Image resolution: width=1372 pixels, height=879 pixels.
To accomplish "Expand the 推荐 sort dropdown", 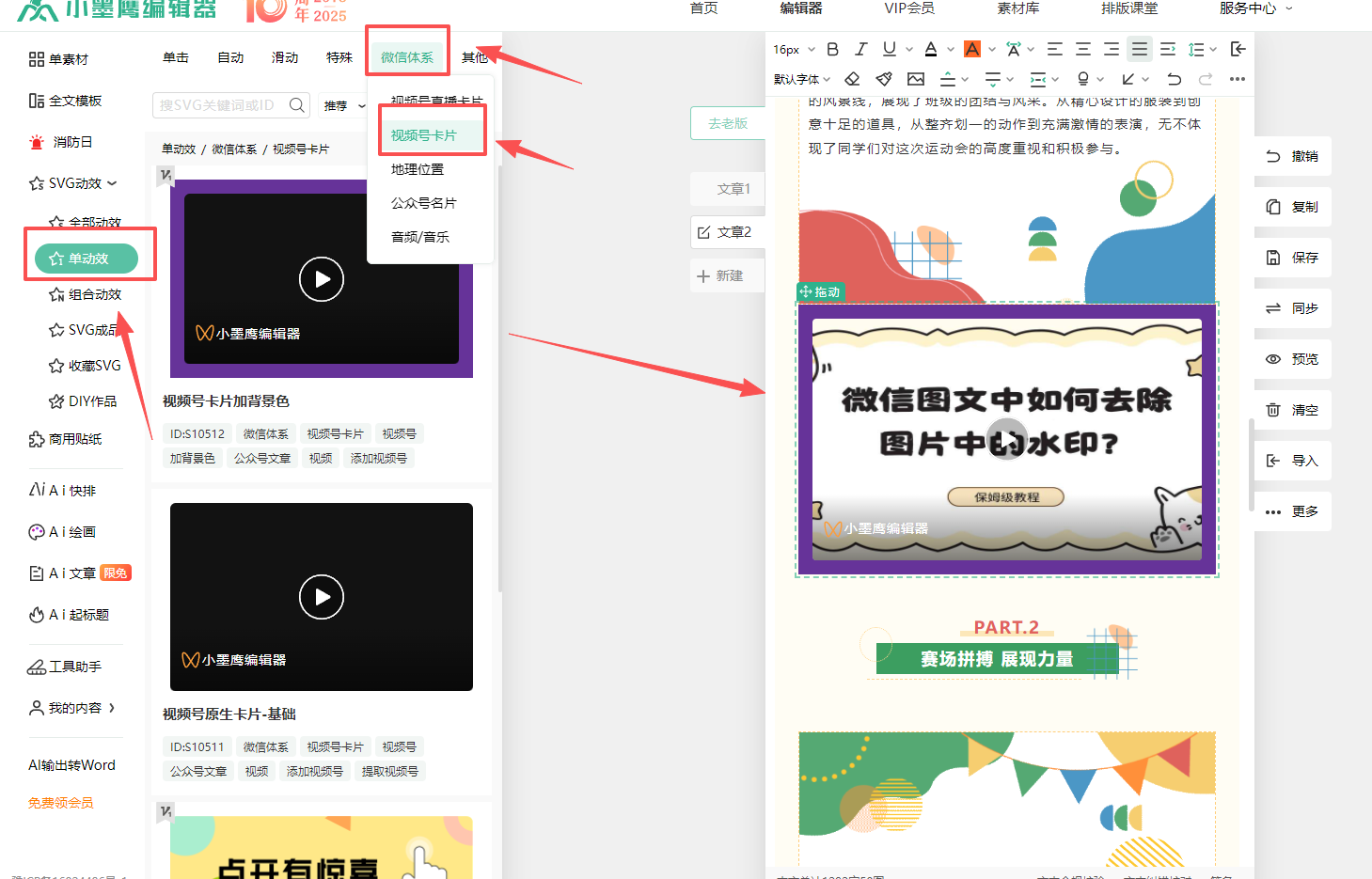I will pyautogui.click(x=344, y=105).
